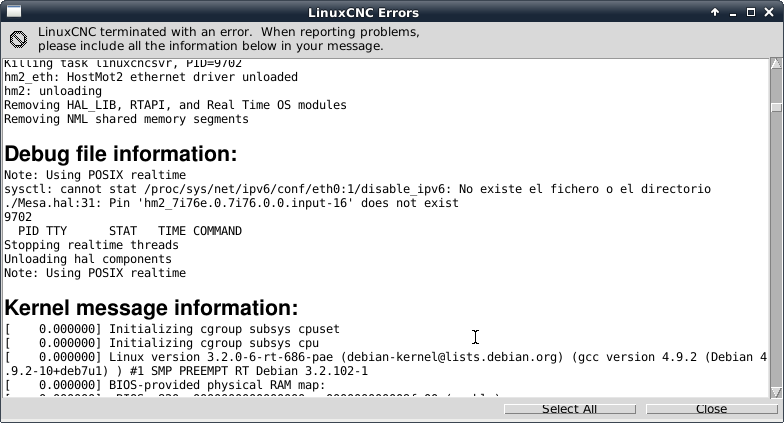Click scrollbar up arrow in log pane
The width and height of the screenshot is (784, 423).
coord(776,64)
